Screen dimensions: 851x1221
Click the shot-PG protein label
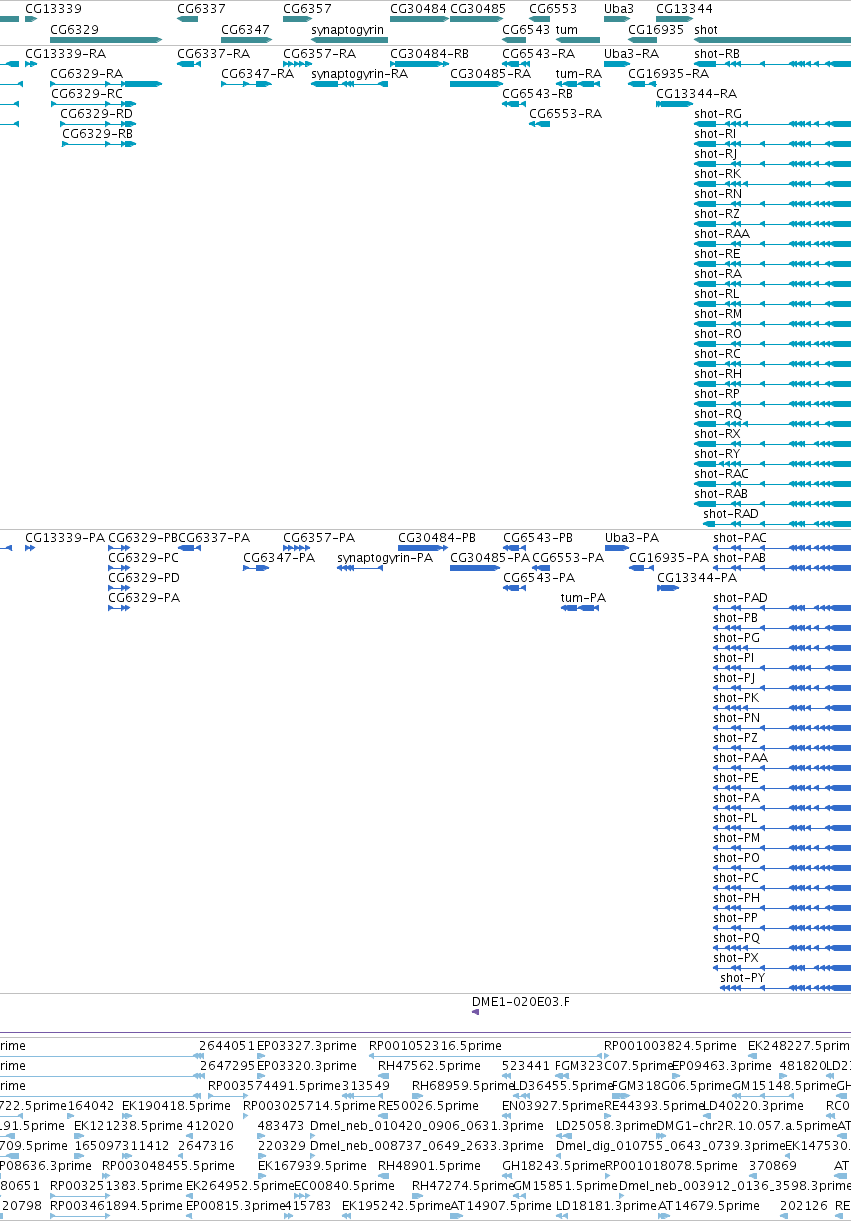pos(736,638)
